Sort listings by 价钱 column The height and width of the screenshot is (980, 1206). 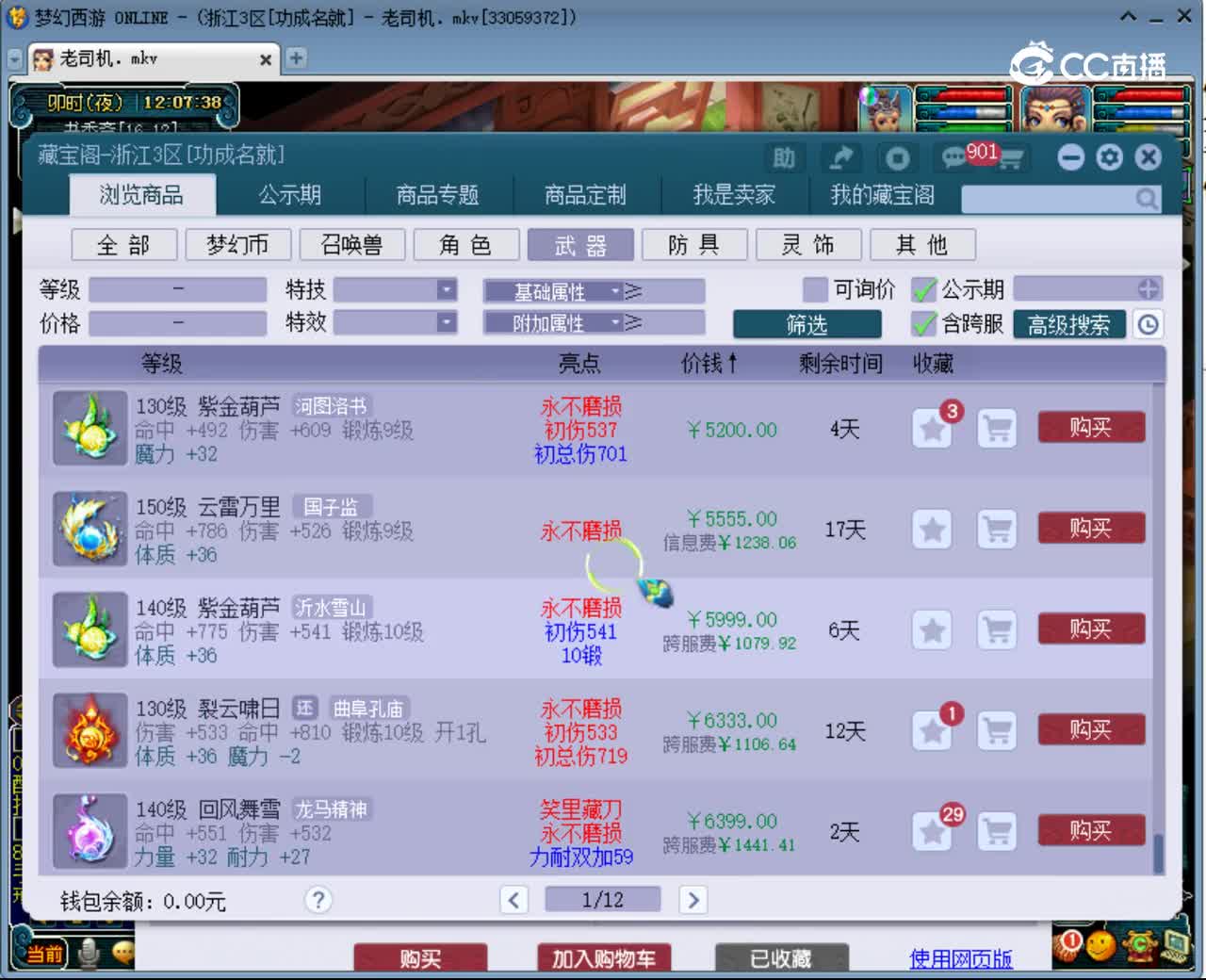pyautogui.click(x=709, y=364)
